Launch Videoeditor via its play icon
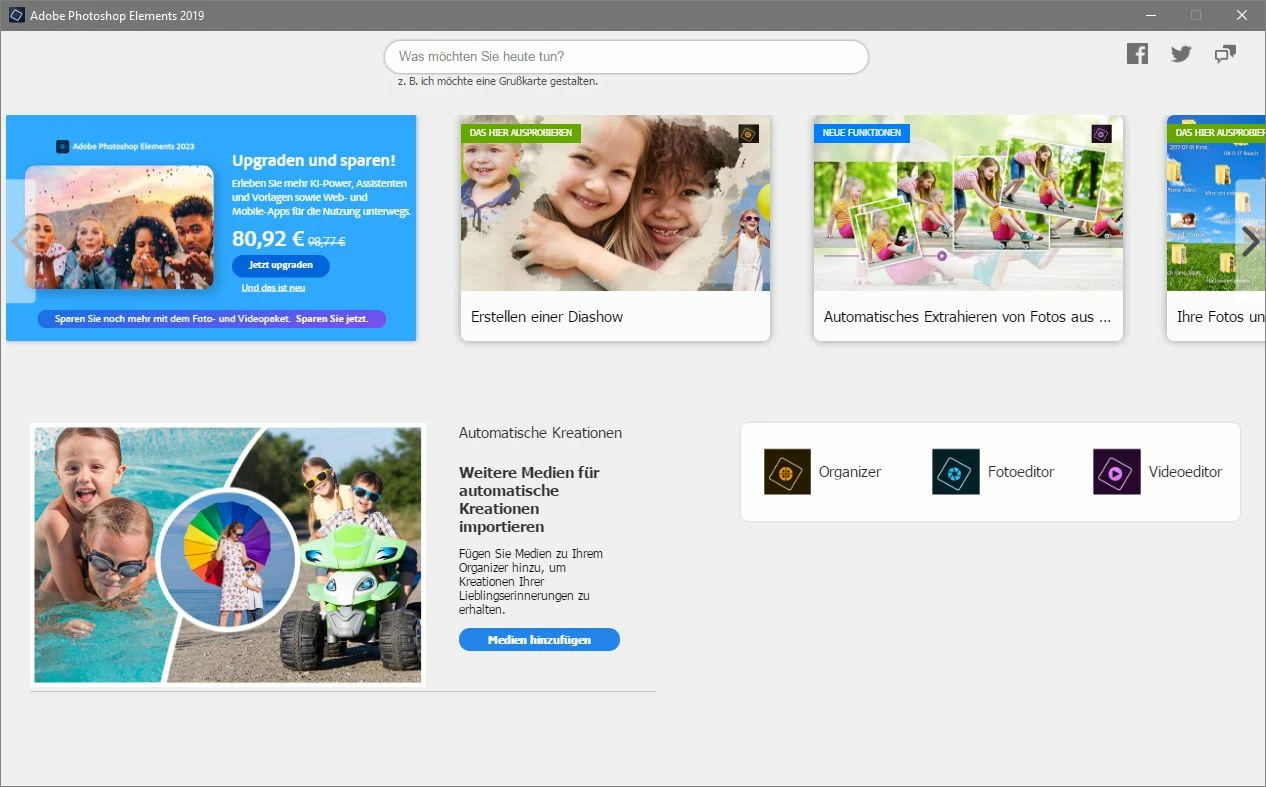1266x787 pixels. pos(1117,472)
